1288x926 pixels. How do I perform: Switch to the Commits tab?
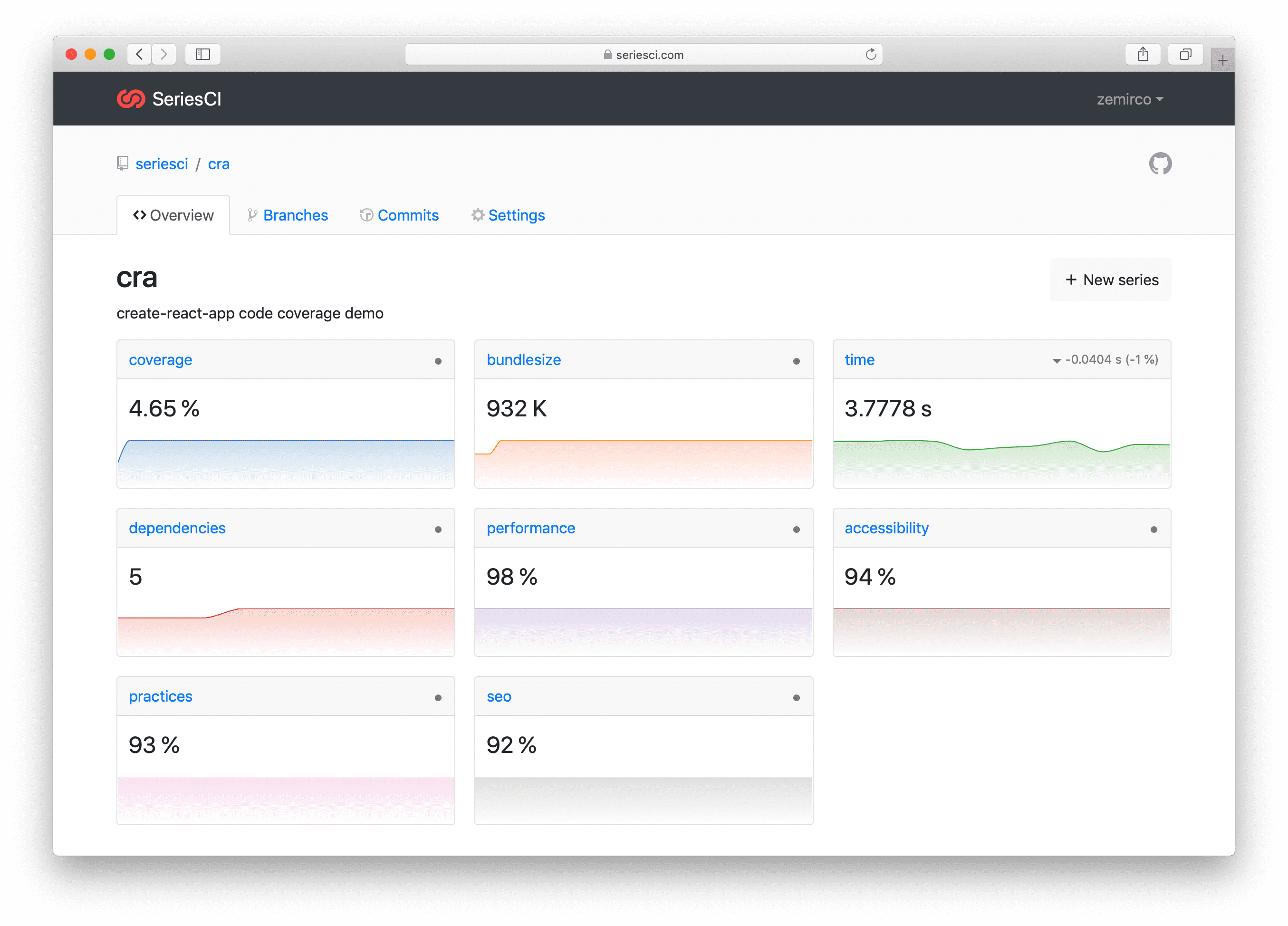(399, 215)
